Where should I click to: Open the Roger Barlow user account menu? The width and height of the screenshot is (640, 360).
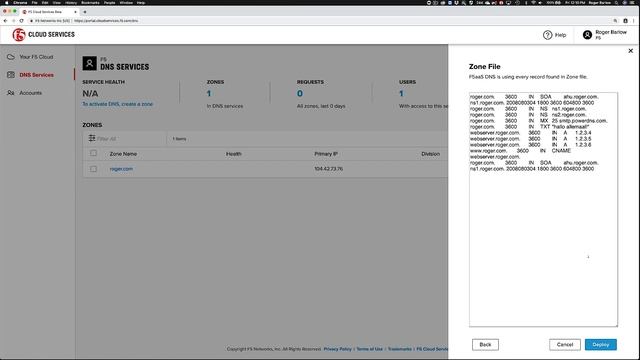click(605, 35)
